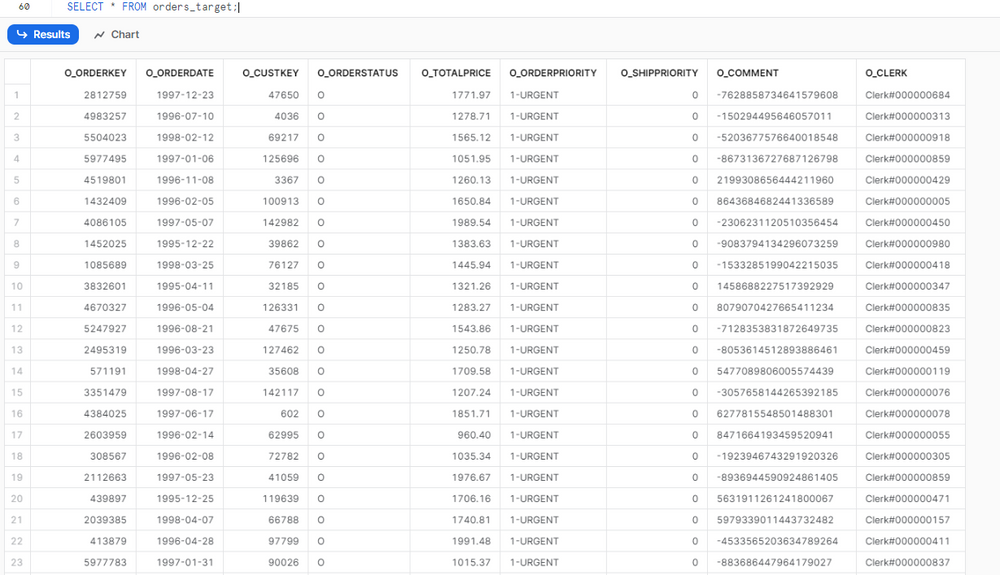
Task: Select the cell with order key 2812759
Action: tap(98, 95)
